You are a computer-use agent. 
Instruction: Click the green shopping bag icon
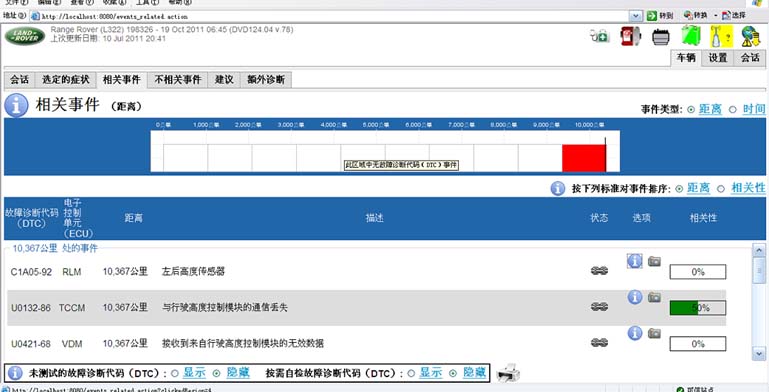pyautogui.click(x=691, y=36)
